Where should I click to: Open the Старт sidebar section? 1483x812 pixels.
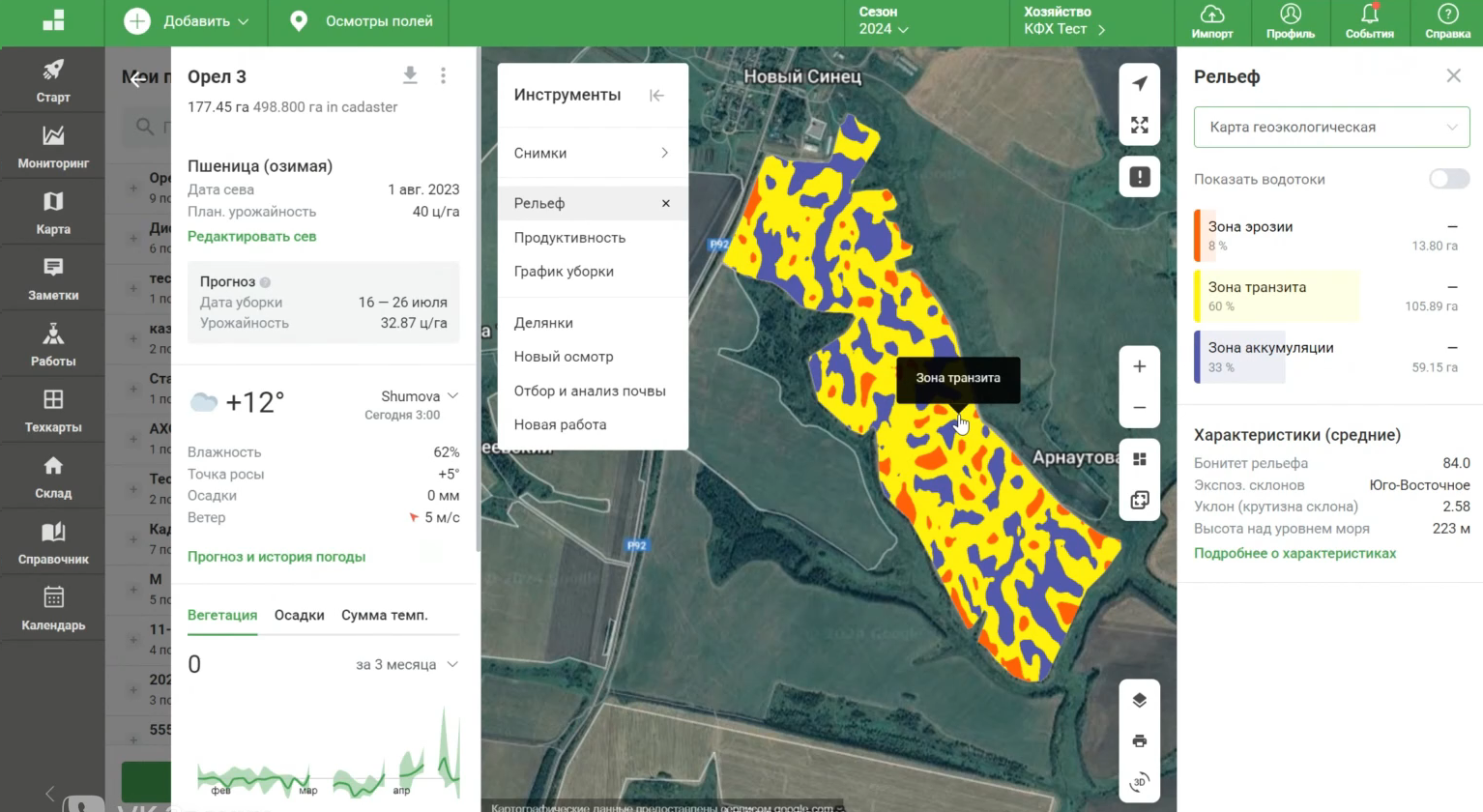pyautogui.click(x=52, y=80)
